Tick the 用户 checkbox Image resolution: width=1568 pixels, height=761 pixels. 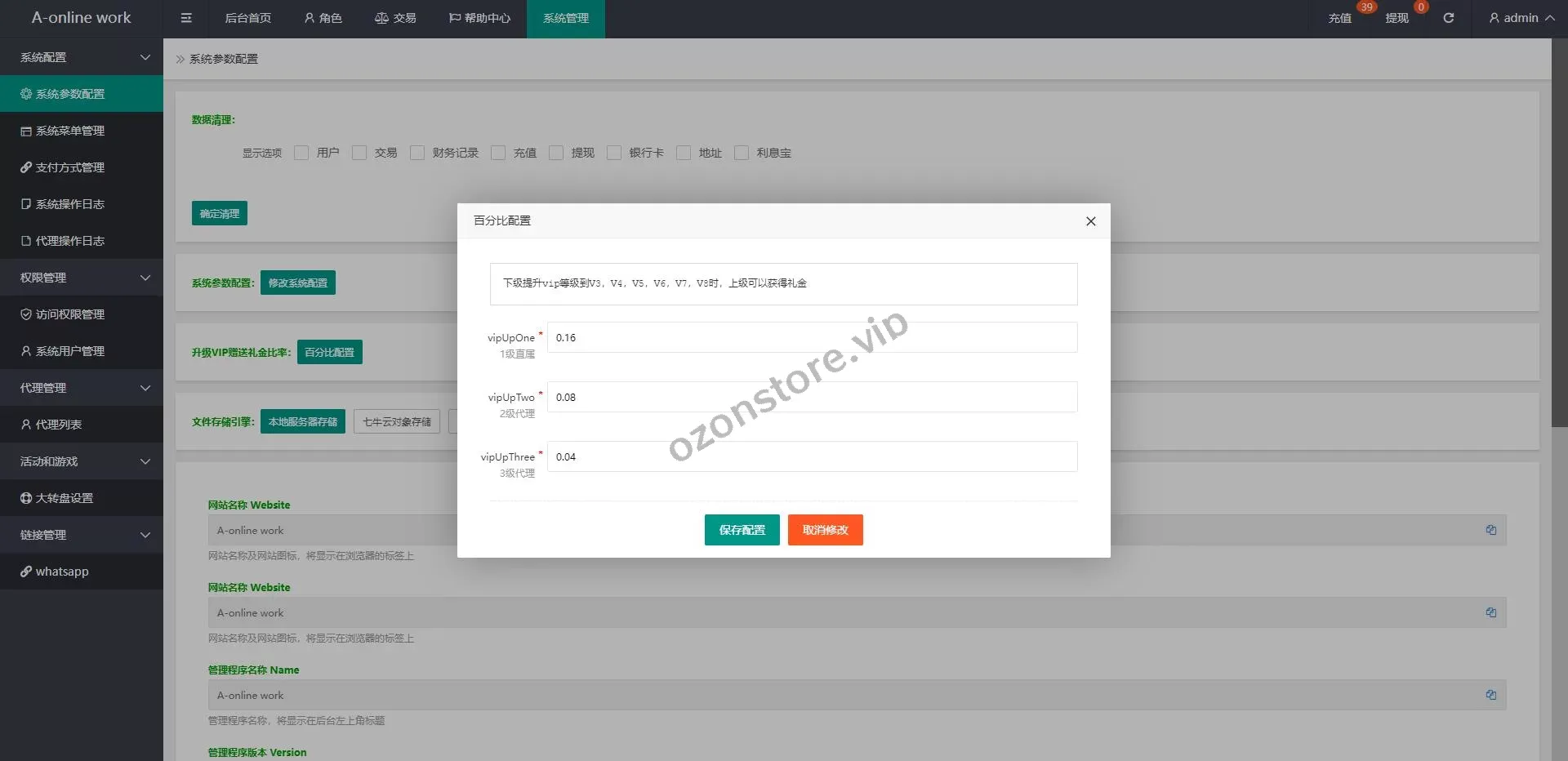(x=301, y=153)
